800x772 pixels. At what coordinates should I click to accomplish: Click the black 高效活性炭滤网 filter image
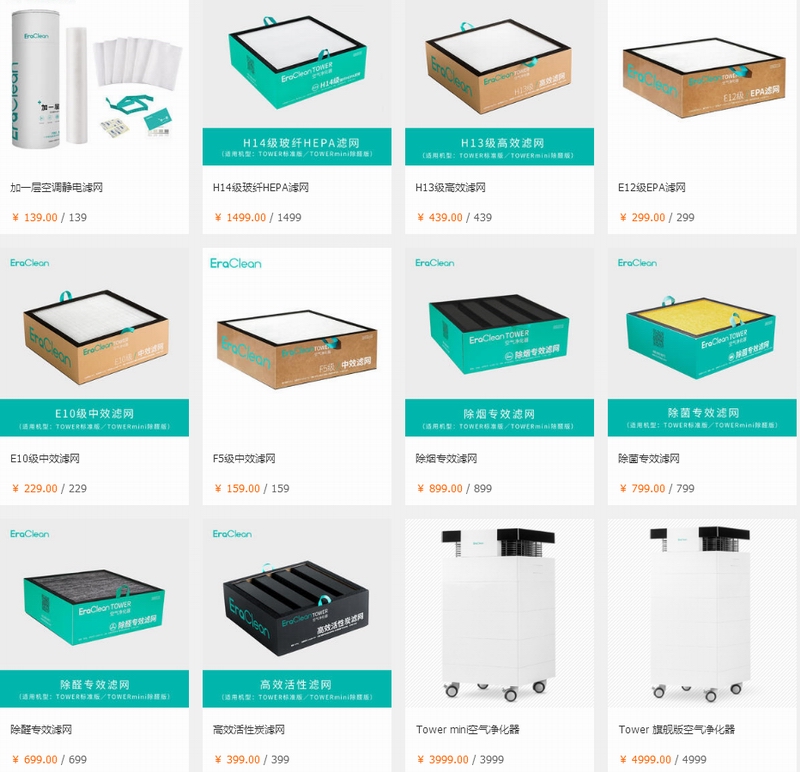[x=297, y=613]
